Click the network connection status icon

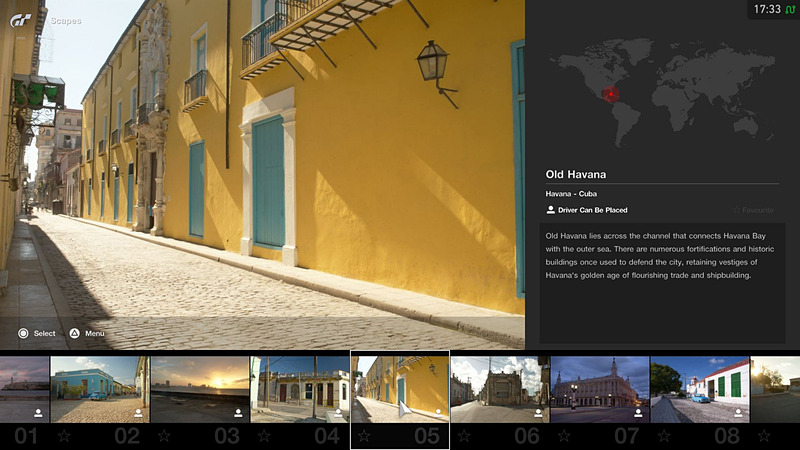pos(790,9)
